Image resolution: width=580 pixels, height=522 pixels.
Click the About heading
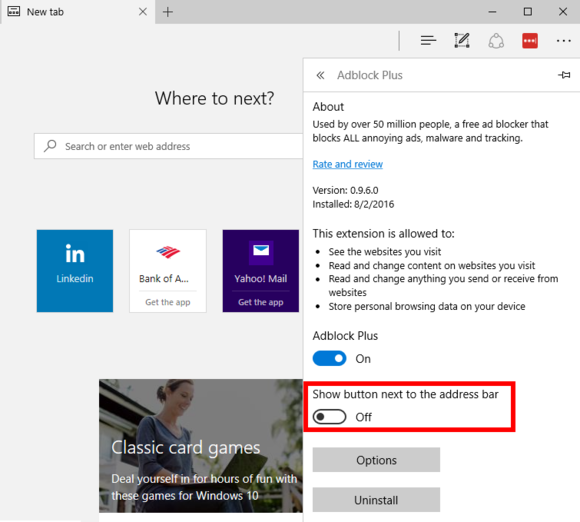click(328, 107)
